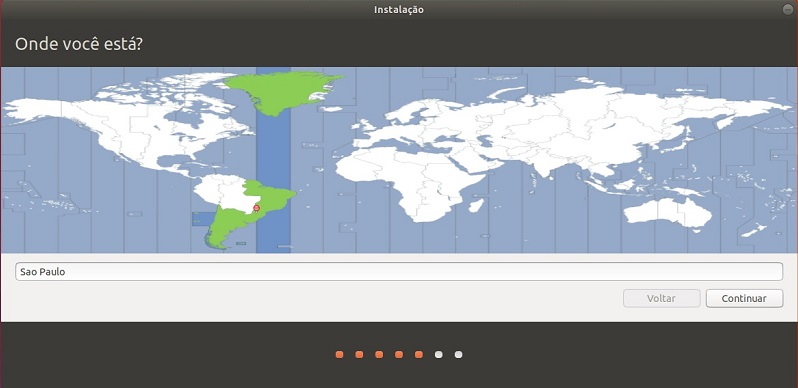This screenshot has width=798, height=388.
Task: Click the Sao Paulo location text field
Action: coord(399,271)
